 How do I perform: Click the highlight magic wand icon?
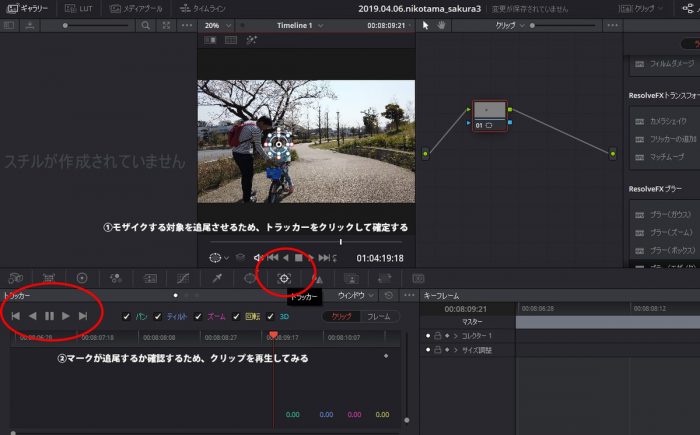[251, 40]
